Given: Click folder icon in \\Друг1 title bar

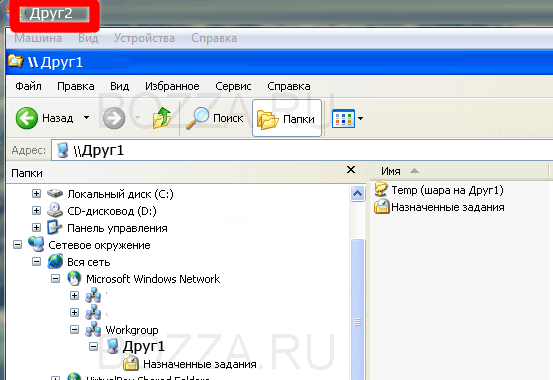Looking at the screenshot, I should click(15, 61).
